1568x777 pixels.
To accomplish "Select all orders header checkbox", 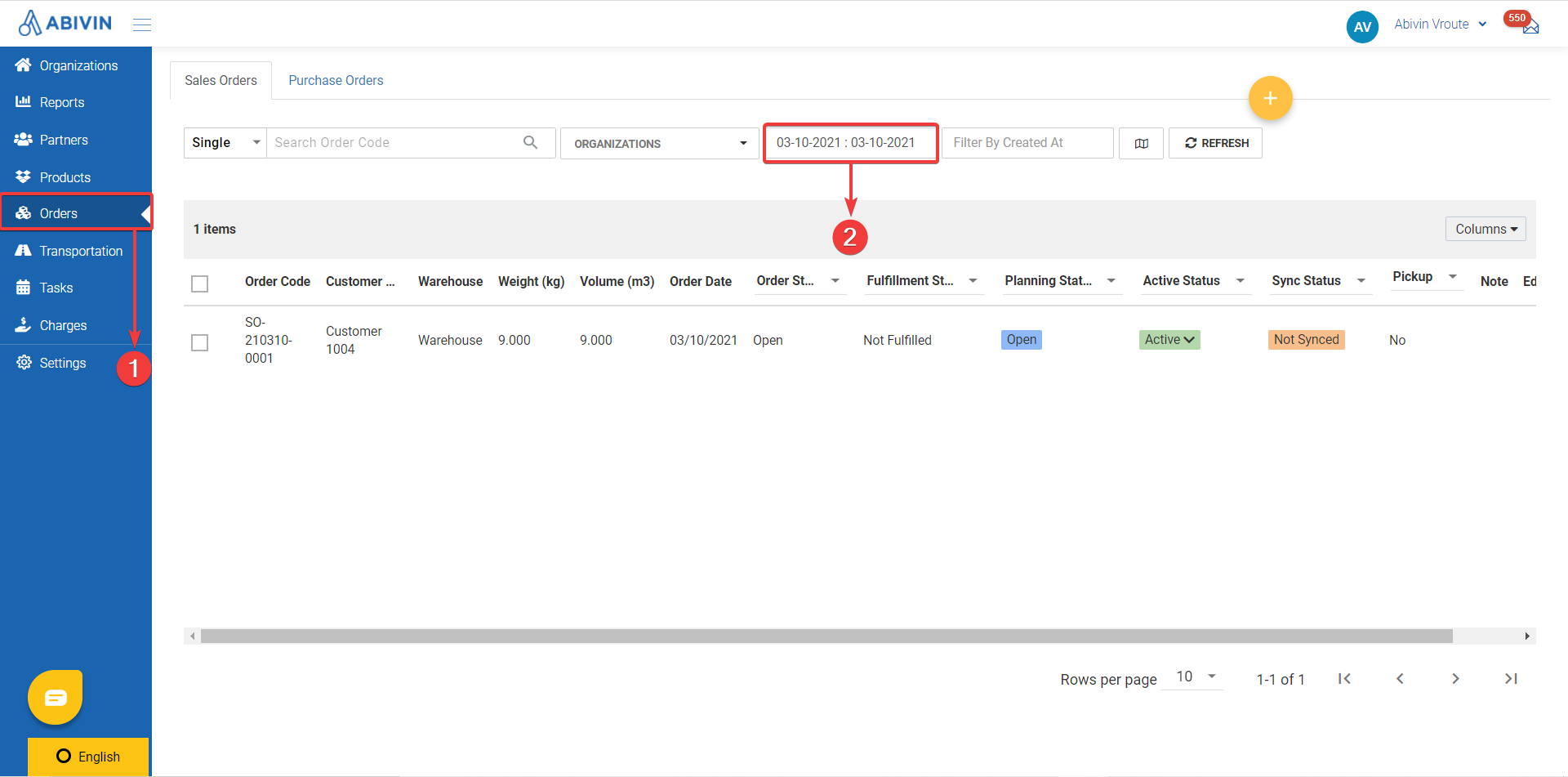I will point(199,284).
